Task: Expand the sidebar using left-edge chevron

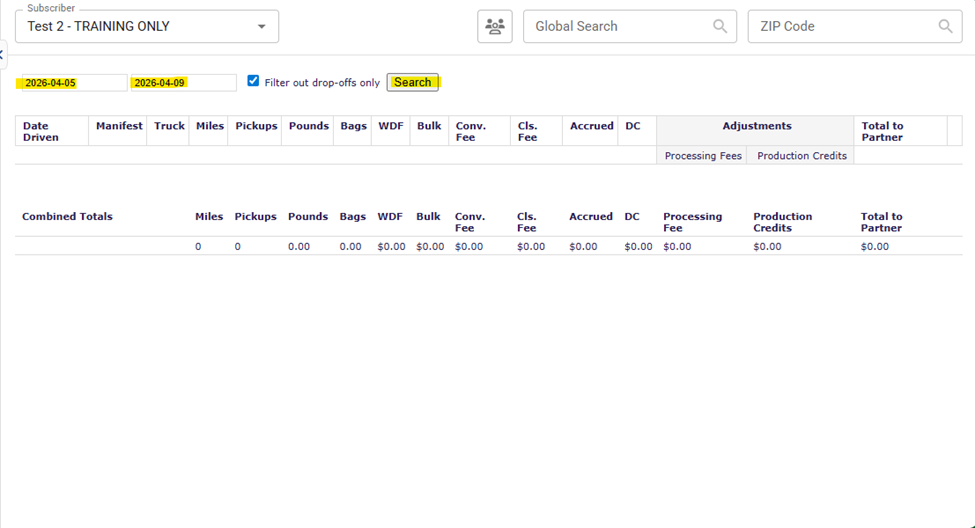Action: click(x=3, y=55)
